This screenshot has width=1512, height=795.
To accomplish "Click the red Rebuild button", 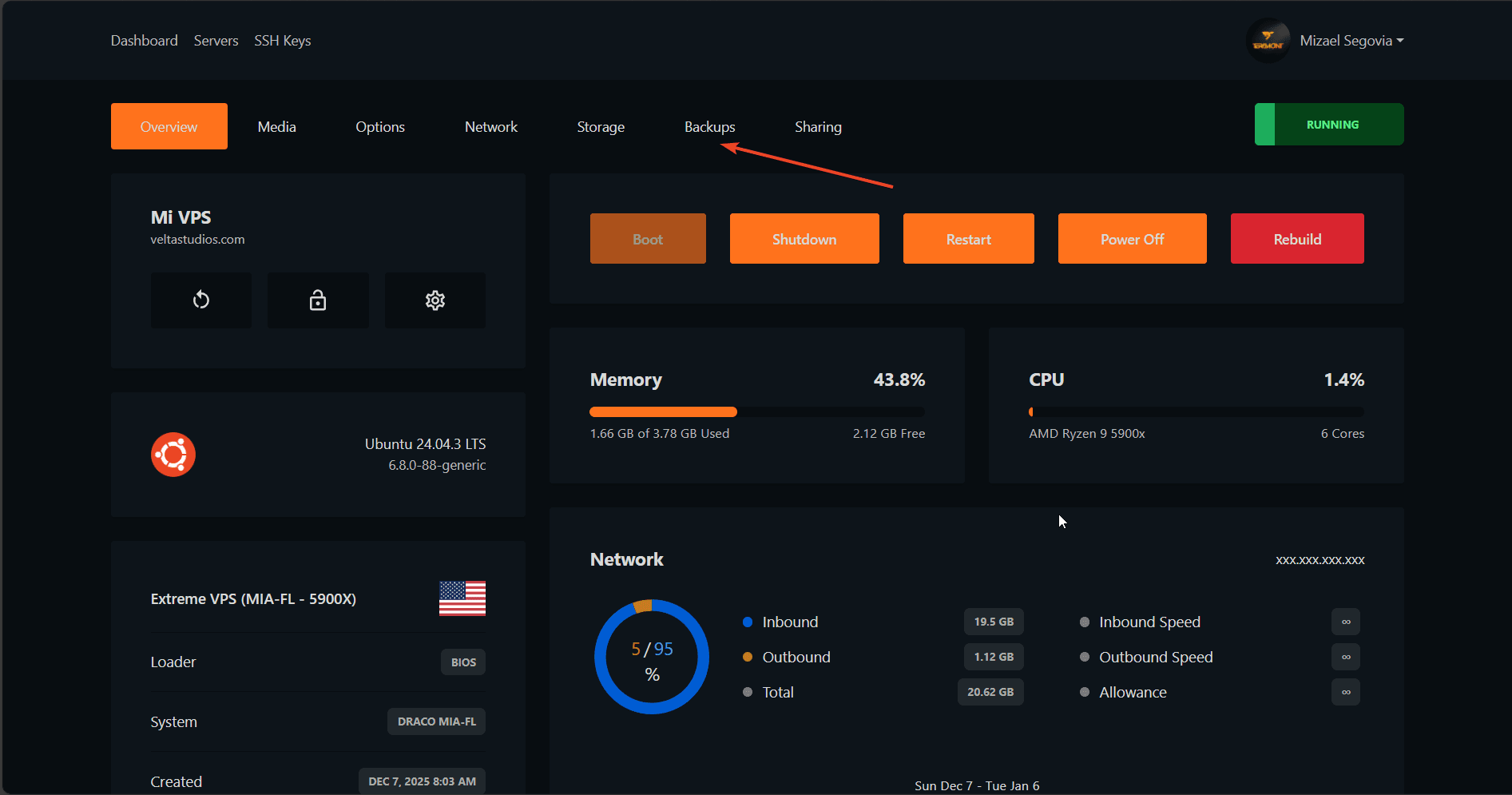I will tap(1297, 238).
